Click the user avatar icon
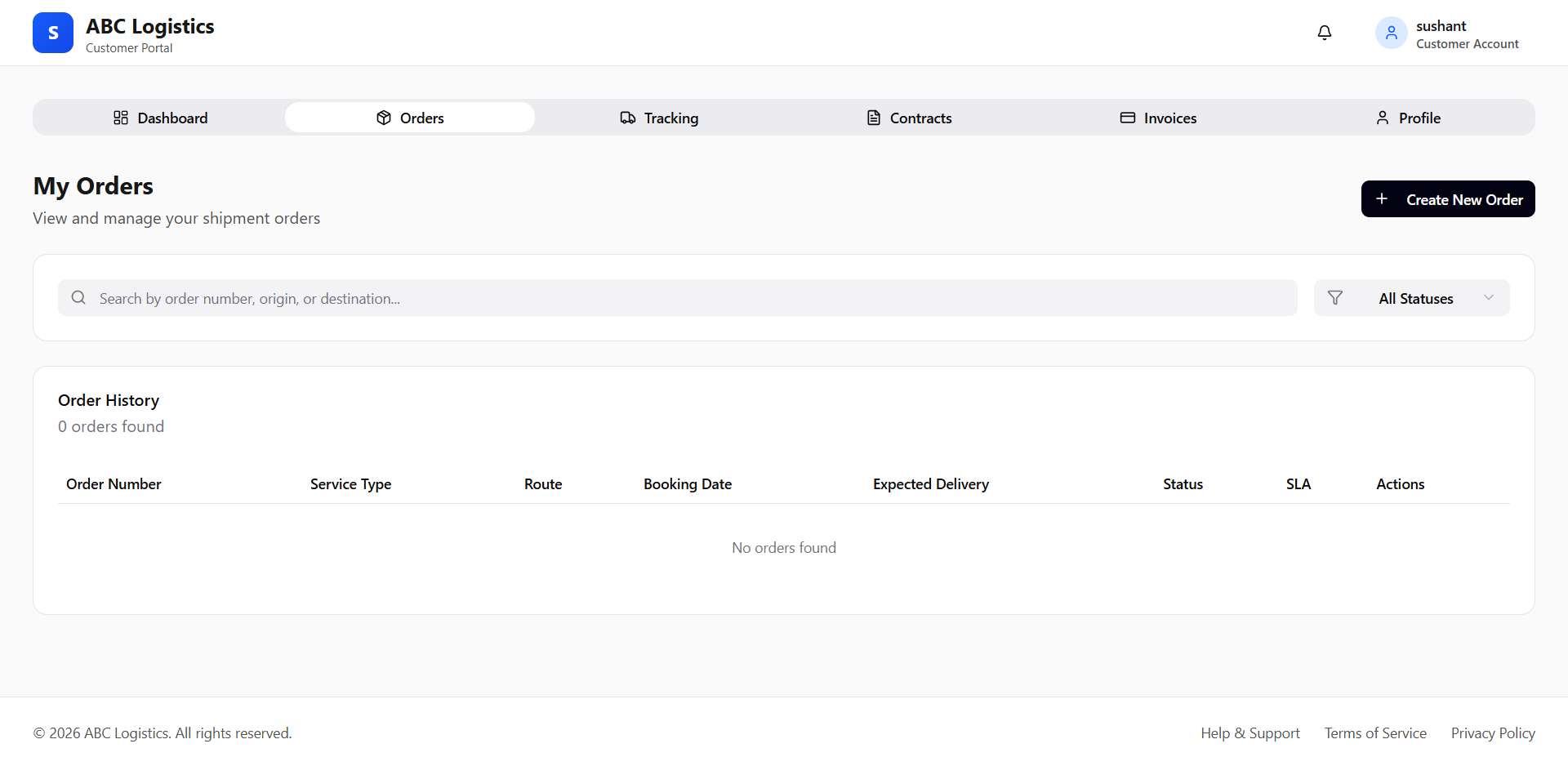The width and height of the screenshot is (1568, 766). [x=1391, y=33]
